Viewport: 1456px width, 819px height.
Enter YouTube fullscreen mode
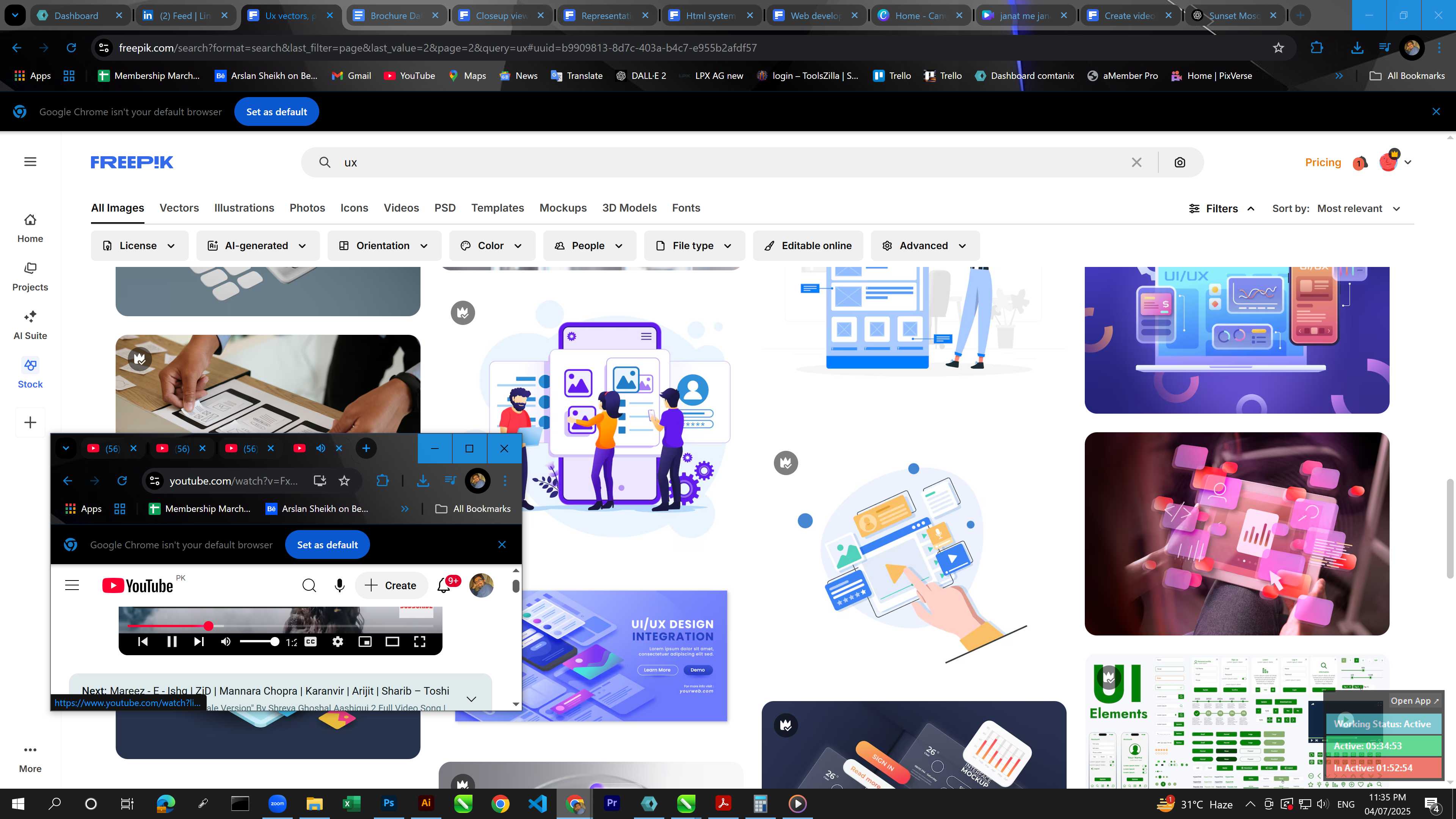tap(419, 642)
